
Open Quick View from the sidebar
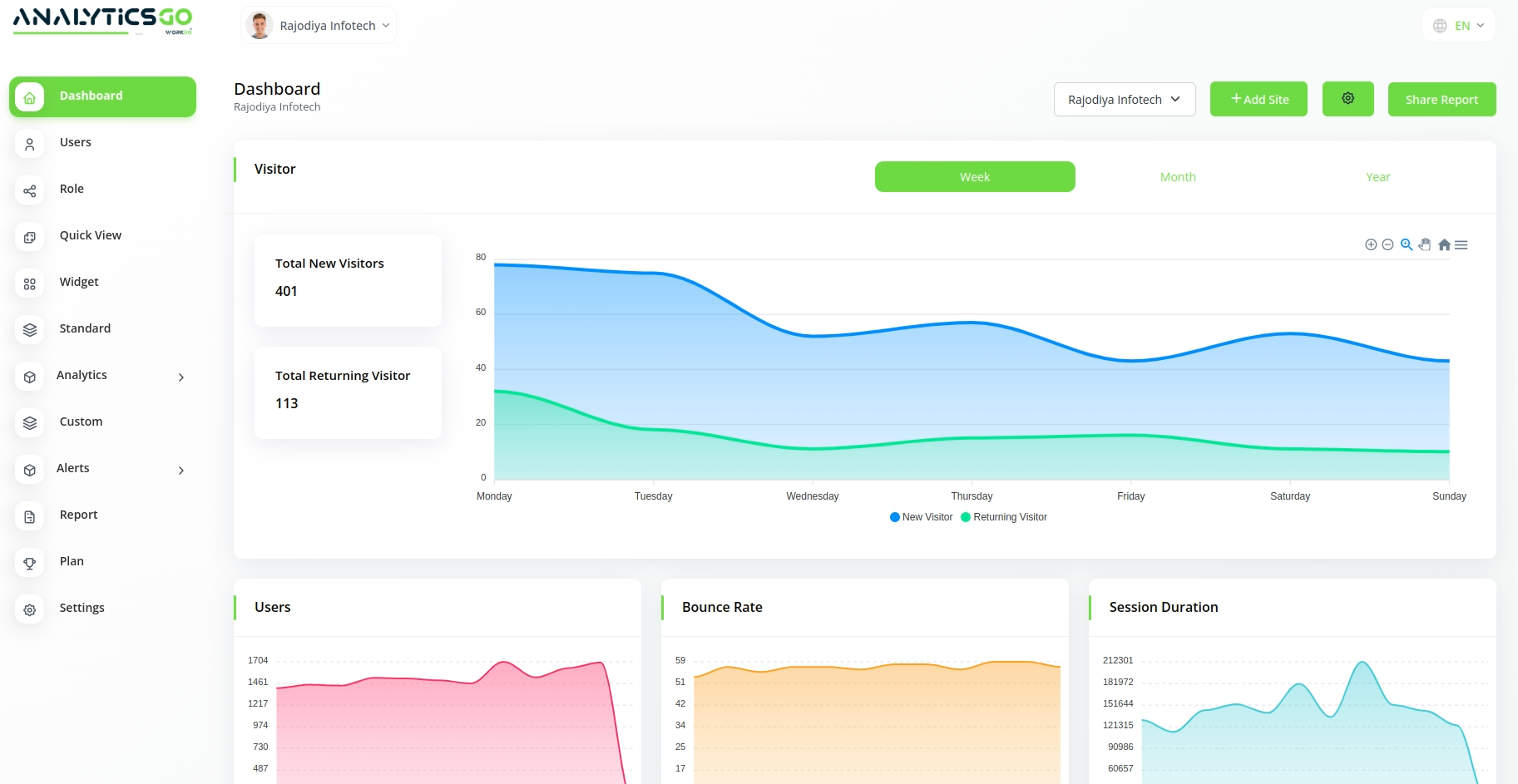(x=90, y=235)
